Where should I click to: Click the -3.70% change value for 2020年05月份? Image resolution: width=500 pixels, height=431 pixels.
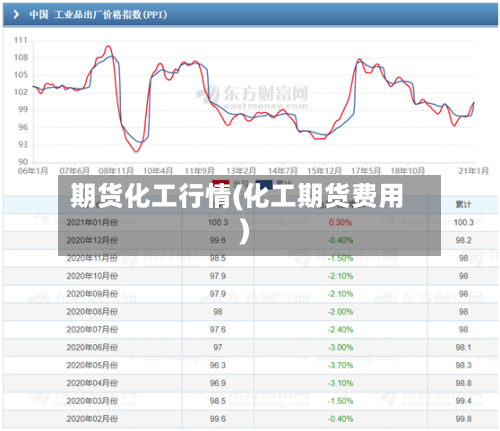tap(340, 365)
